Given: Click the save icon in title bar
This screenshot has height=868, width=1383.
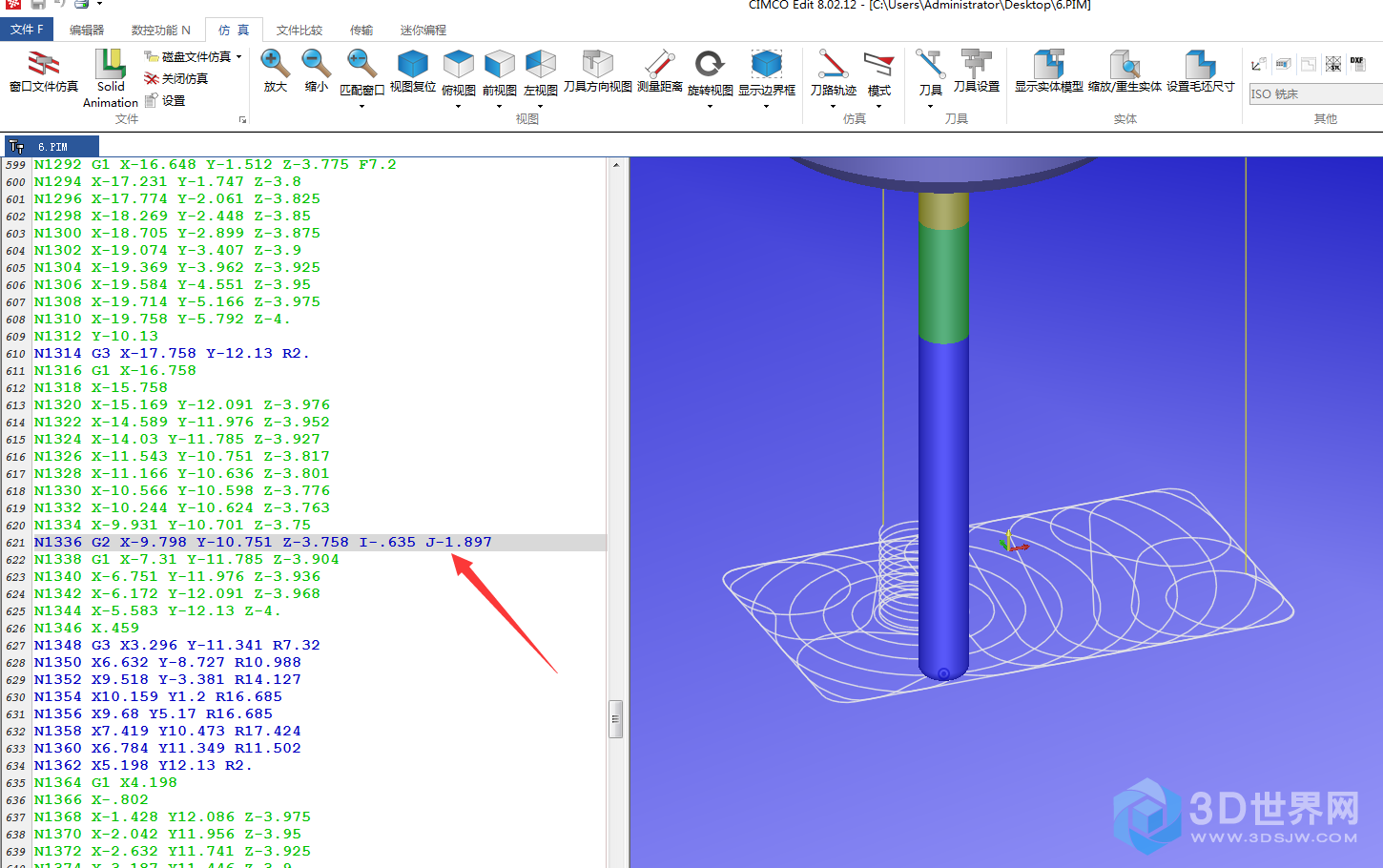Looking at the screenshot, I should click(x=38, y=5).
